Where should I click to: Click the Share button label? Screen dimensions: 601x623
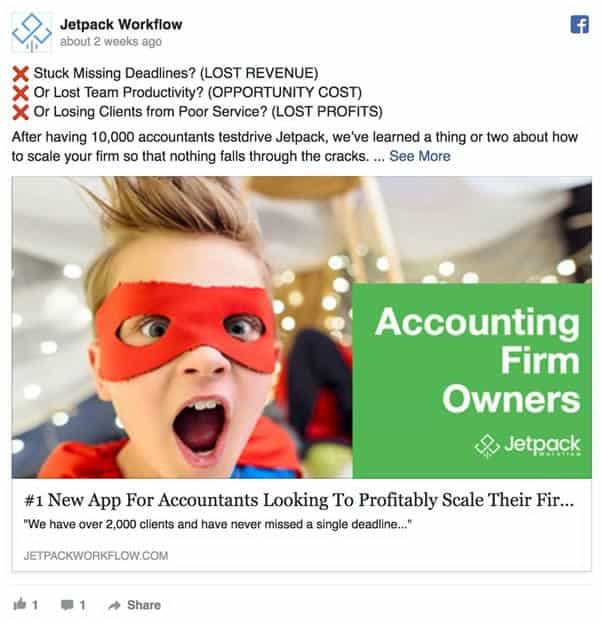click(x=144, y=605)
